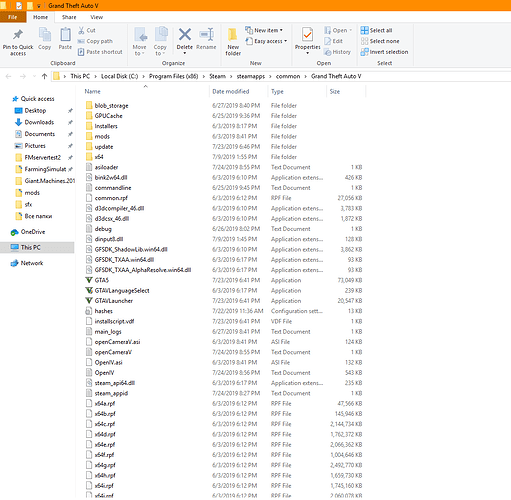Viewport: 511px width, 500px height.
Task: Click the New folder icon
Action: tap(233, 34)
